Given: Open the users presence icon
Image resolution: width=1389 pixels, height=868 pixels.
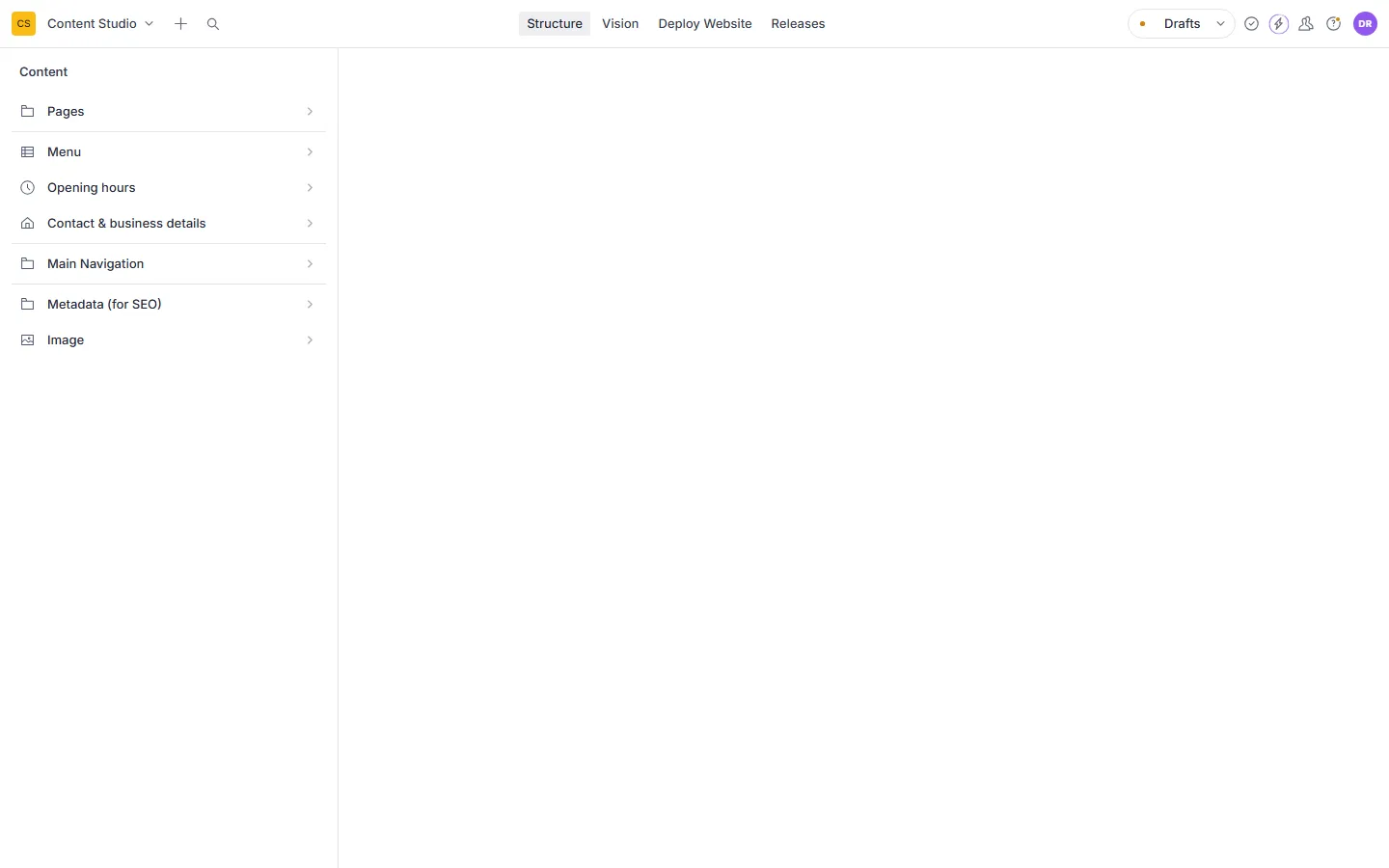Looking at the screenshot, I should [x=1306, y=23].
